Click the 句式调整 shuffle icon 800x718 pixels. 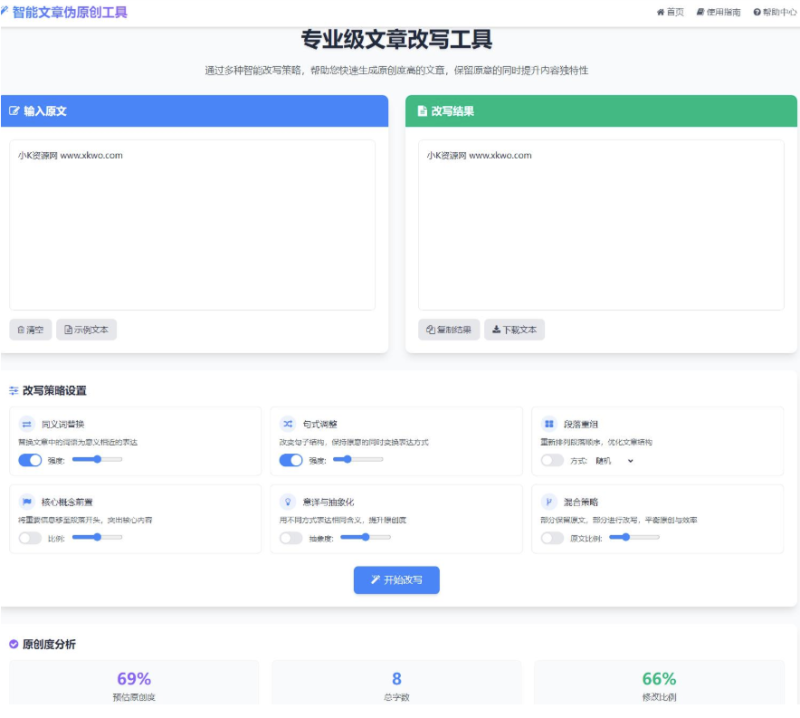pyautogui.click(x=288, y=424)
